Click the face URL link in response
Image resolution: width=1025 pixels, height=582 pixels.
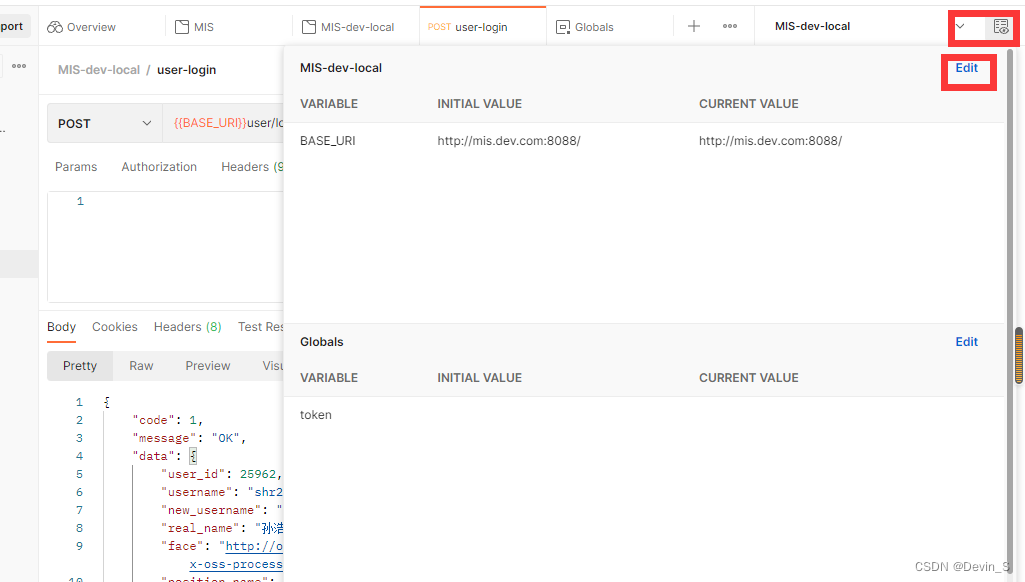pyautogui.click(x=254, y=546)
